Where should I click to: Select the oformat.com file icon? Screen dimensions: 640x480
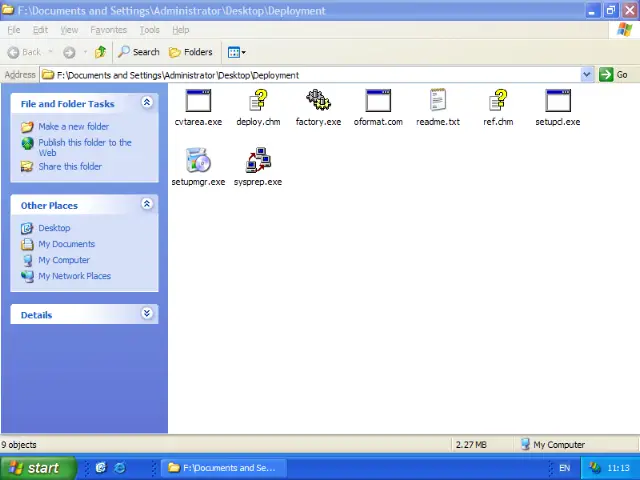click(378, 100)
